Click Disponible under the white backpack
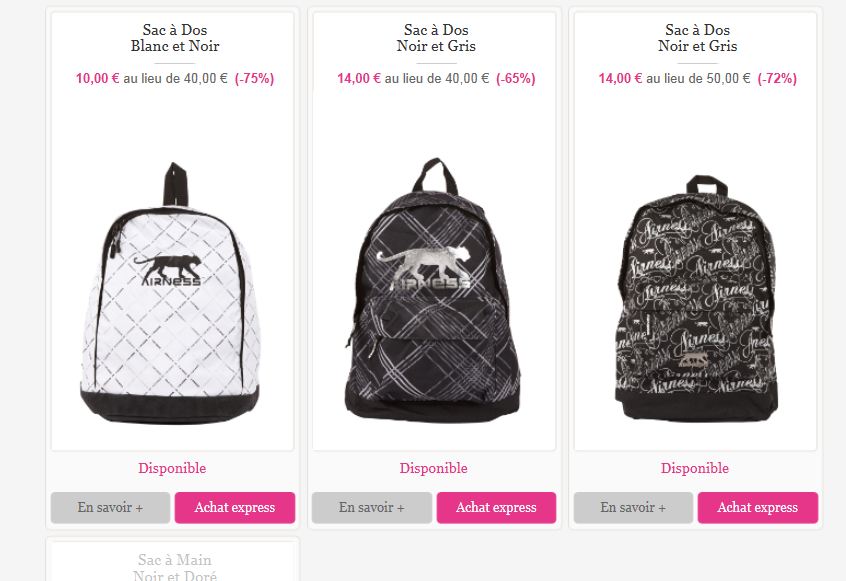Viewport: 846px width, 581px height. tap(172, 468)
